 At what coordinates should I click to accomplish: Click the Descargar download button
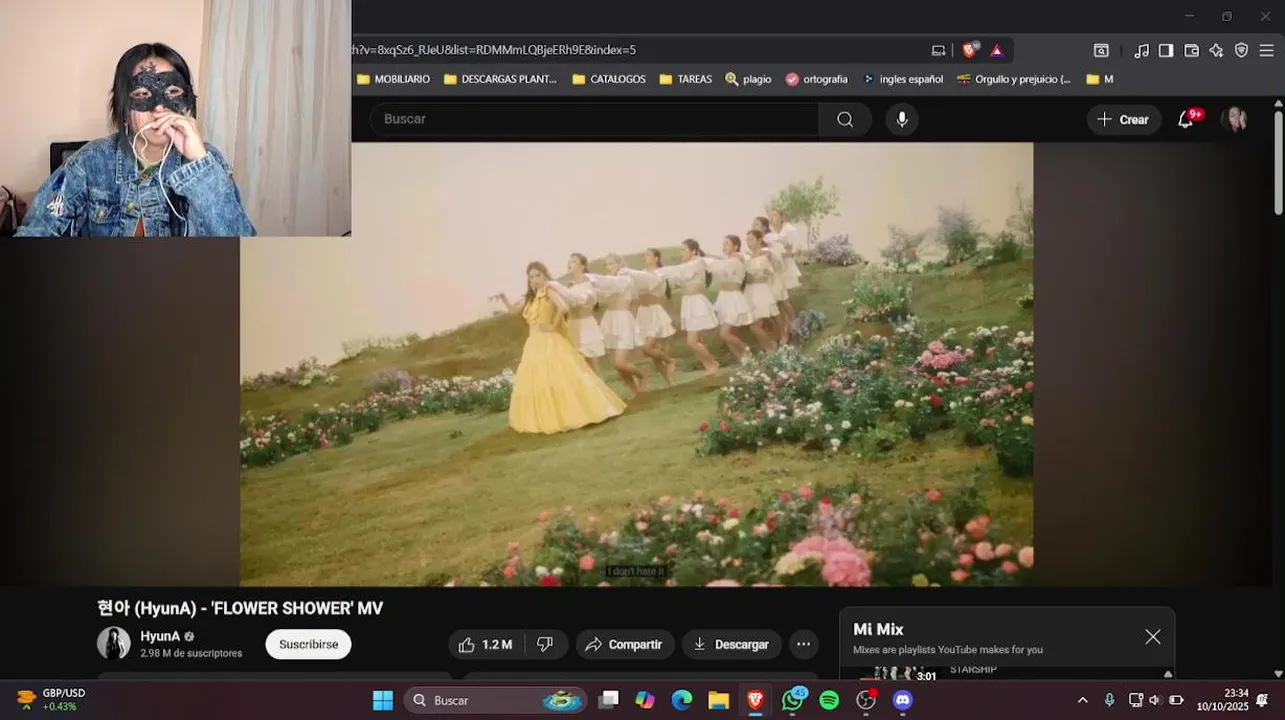tap(731, 645)
